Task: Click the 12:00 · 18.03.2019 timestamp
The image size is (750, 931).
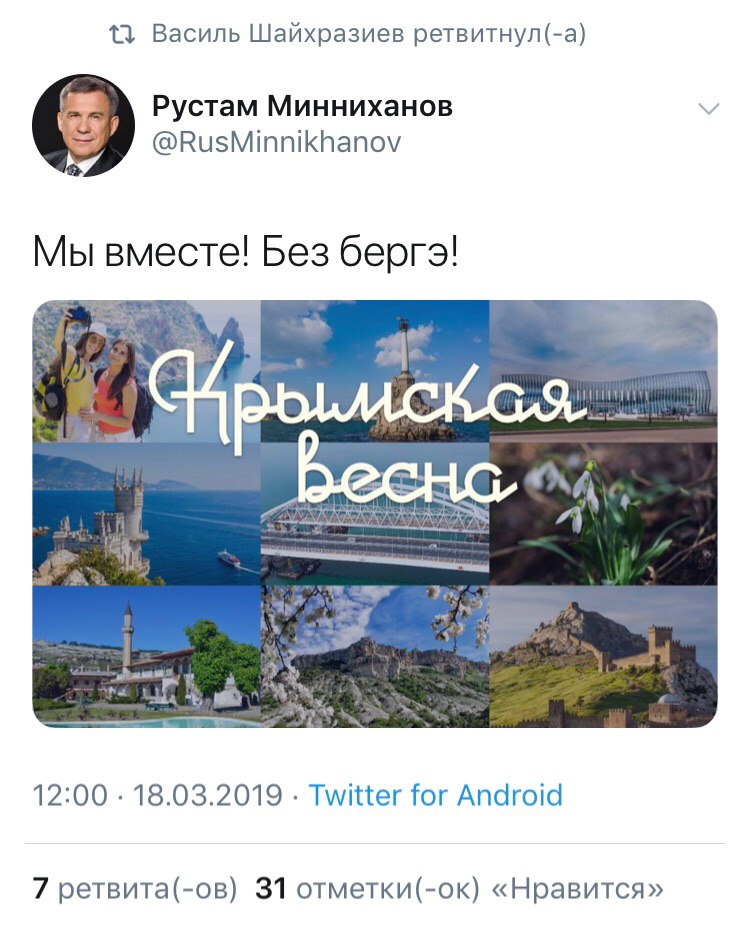Action: 157,795
